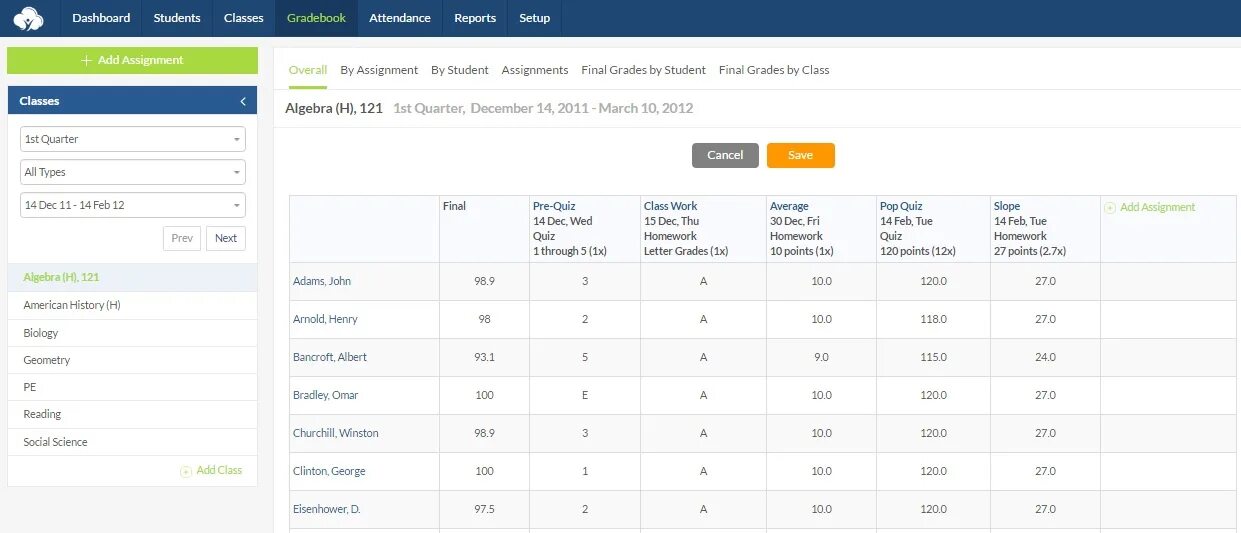This screenshot has height=533, width=1241.
Task: Open the Attendance menu
Action: click(x=399, y=18)
